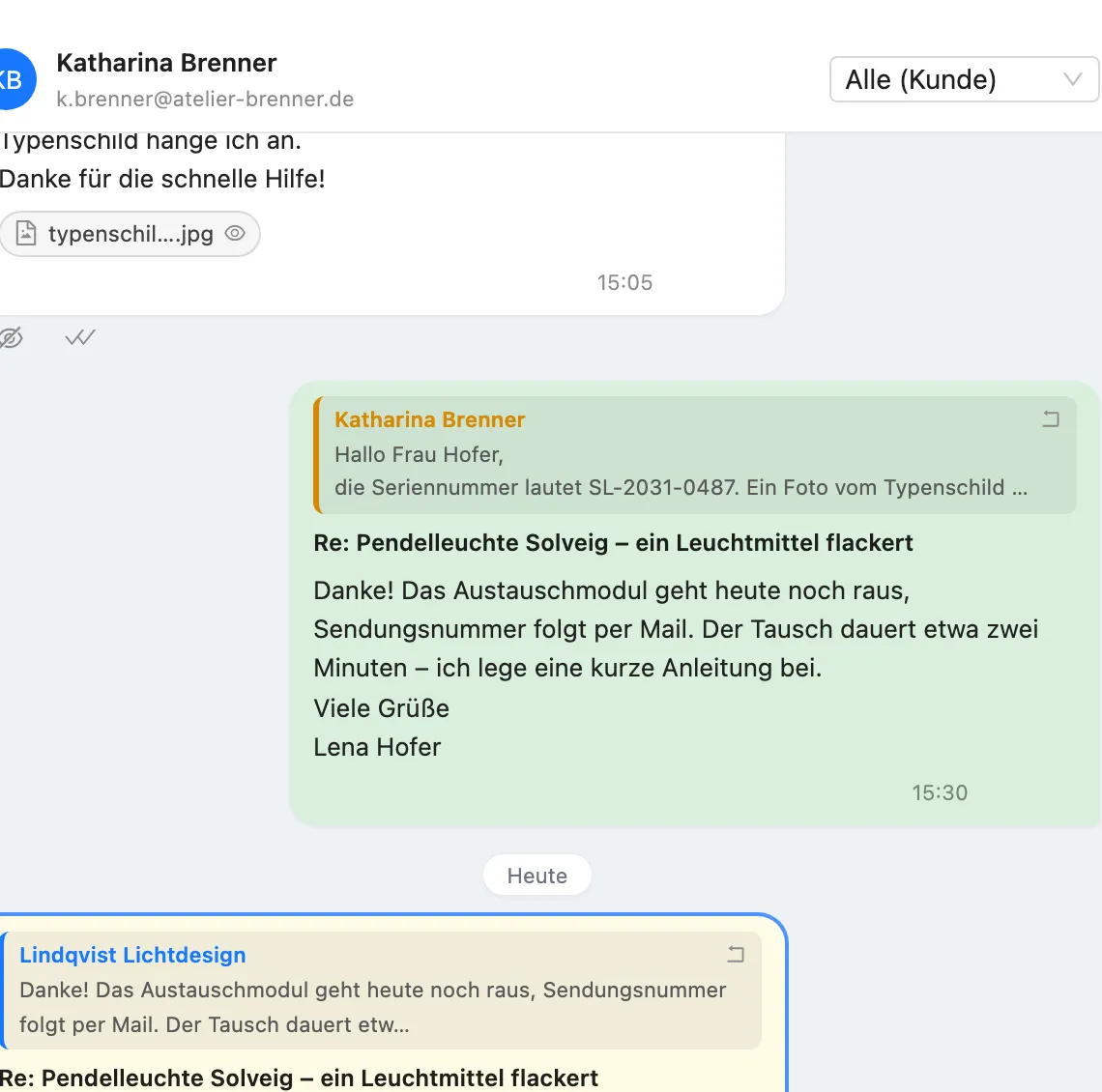
Task: Click the Heute date separator
Action: click(536, 876)
